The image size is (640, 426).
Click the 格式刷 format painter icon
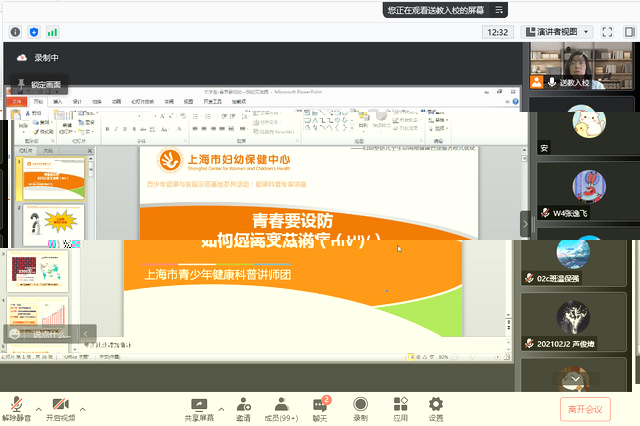(x=43, y=132)
